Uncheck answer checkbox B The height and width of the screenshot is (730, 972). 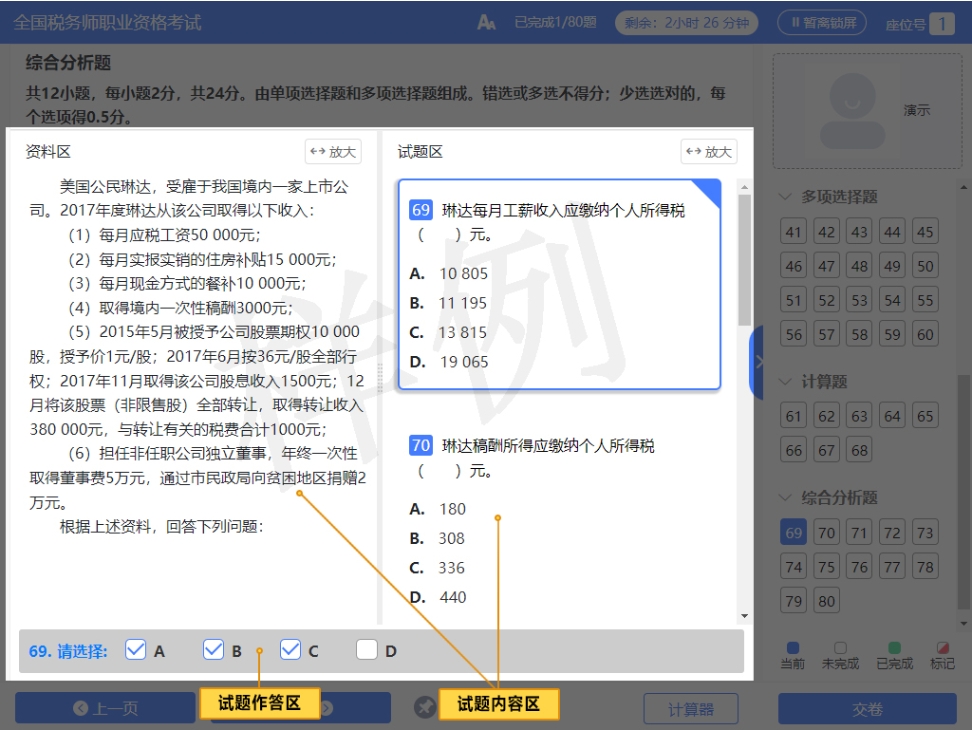[213, 650]
